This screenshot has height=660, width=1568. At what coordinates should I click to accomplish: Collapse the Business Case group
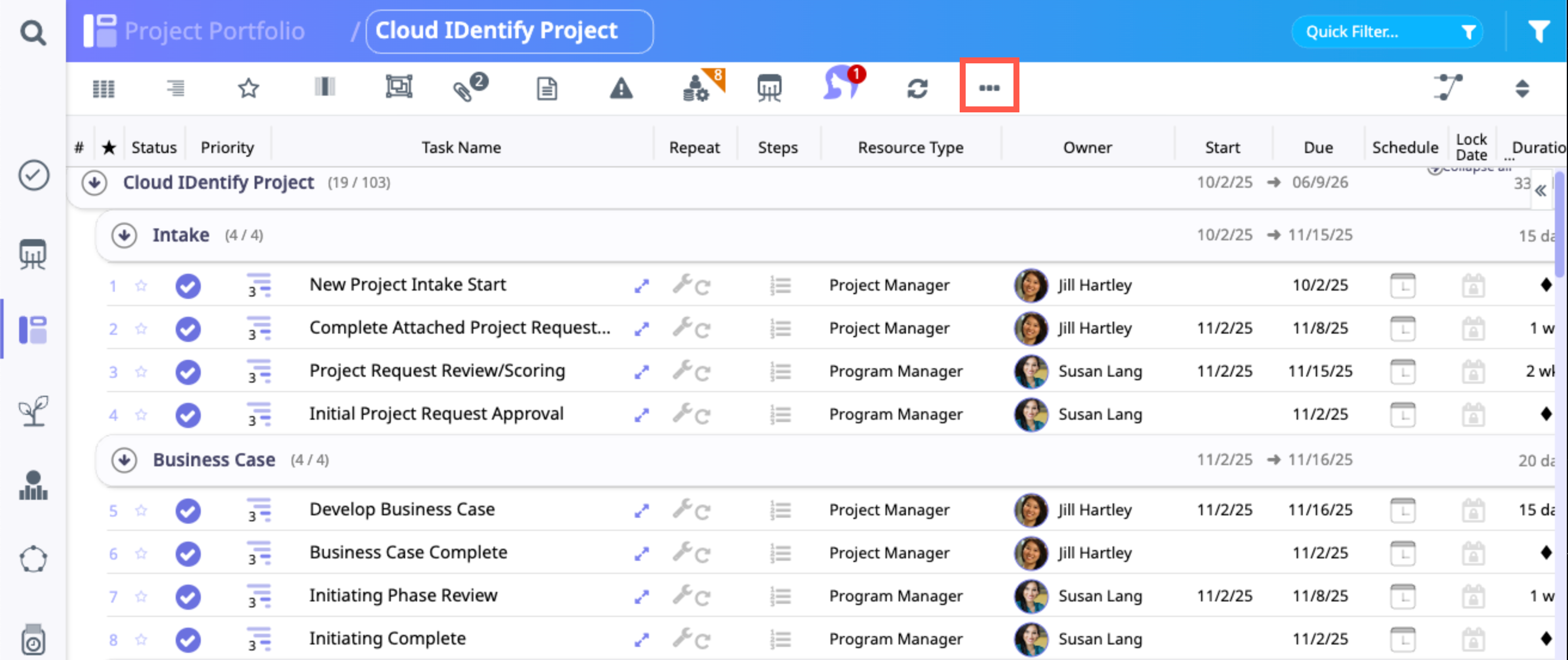point(124,460)
